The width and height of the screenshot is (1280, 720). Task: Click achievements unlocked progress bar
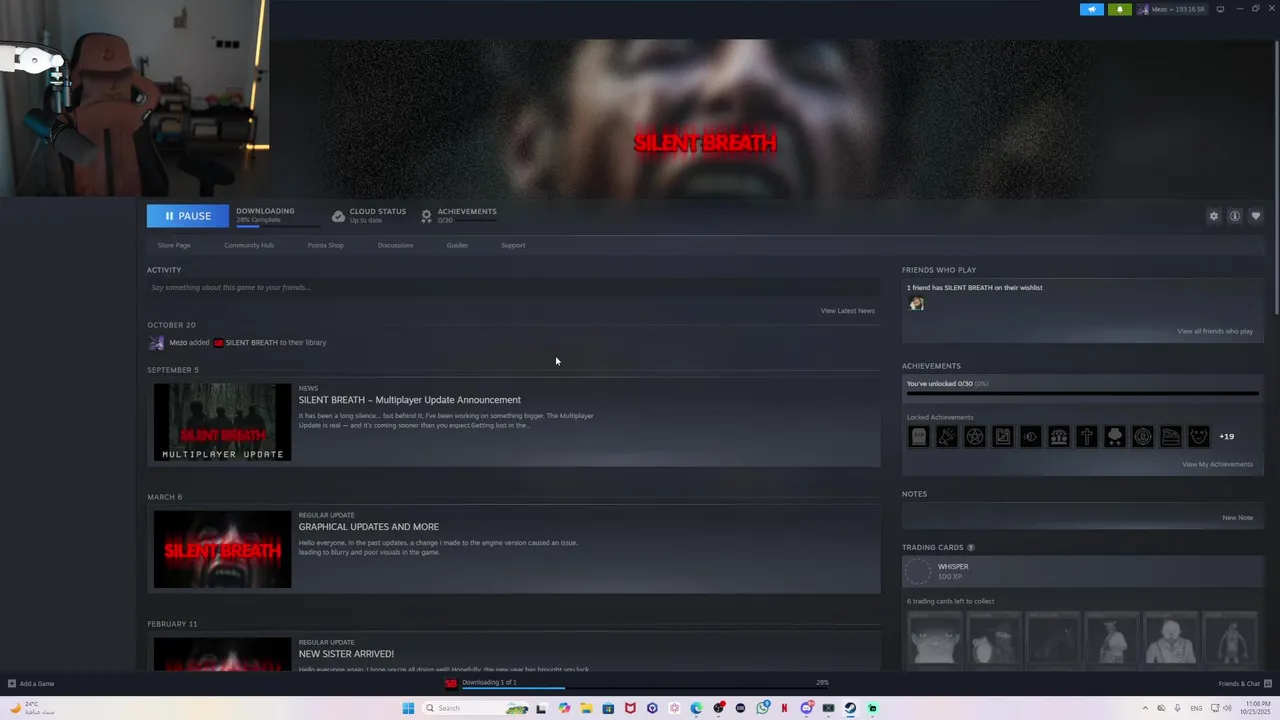[x=1082, y=393]
